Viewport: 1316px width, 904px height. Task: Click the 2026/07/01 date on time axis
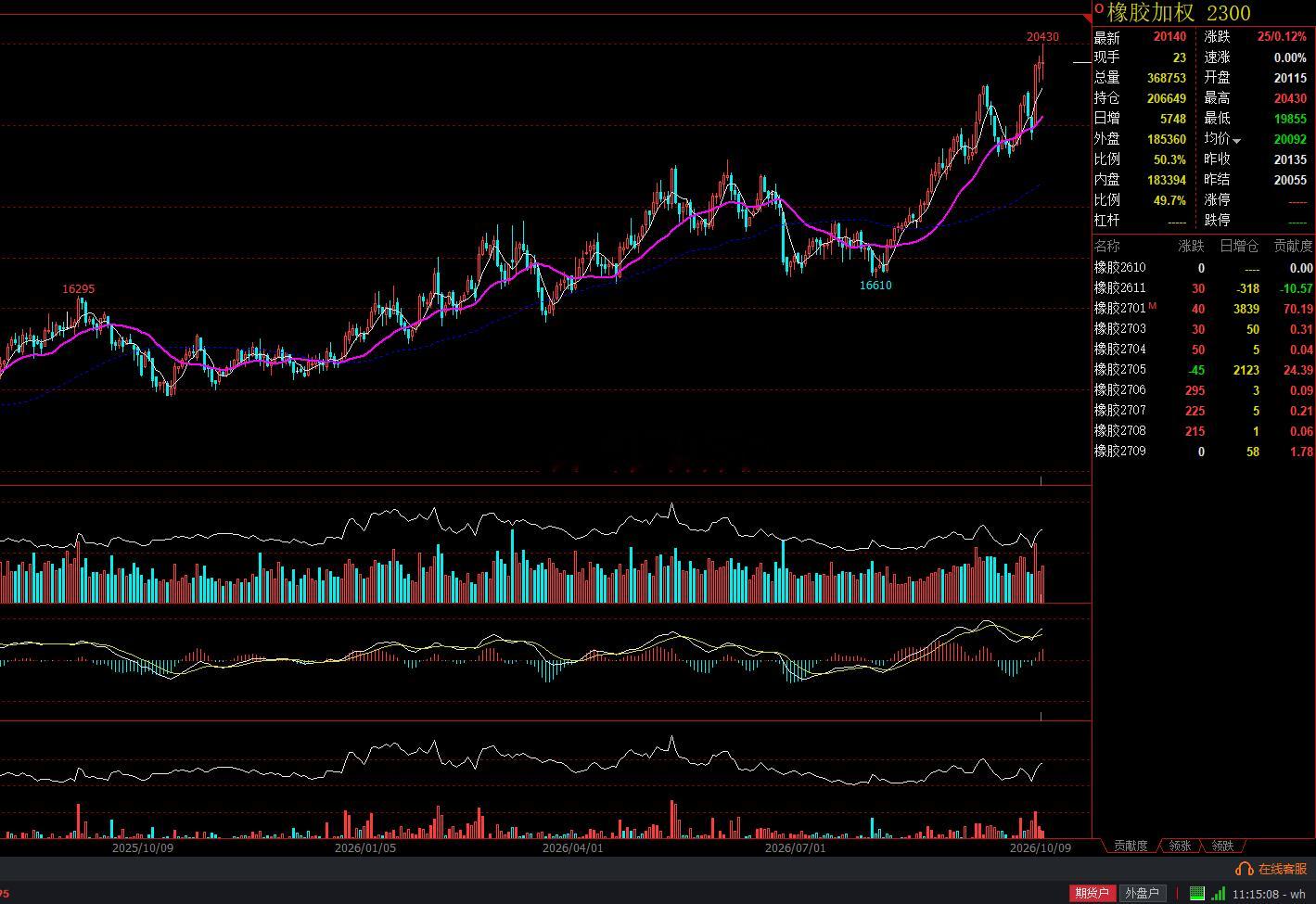796,847
